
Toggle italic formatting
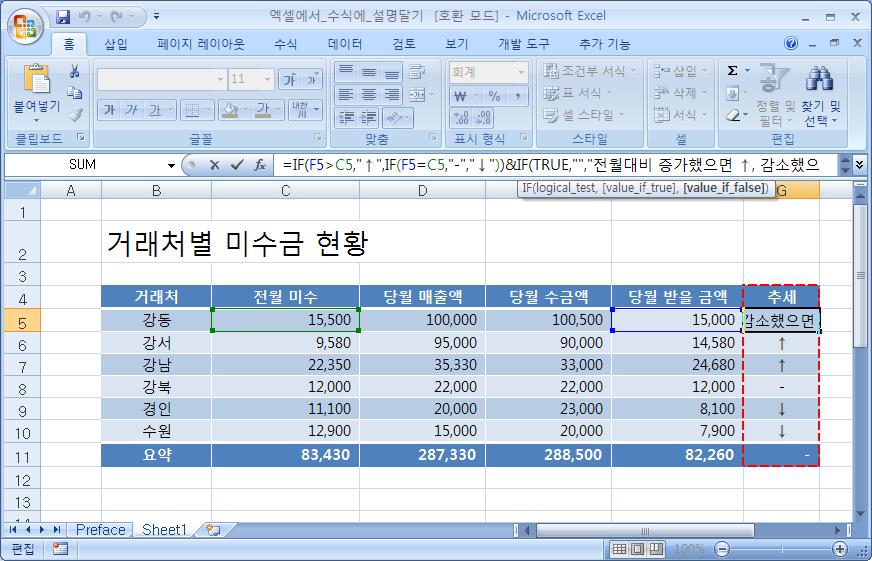click(x=132, y=110)
